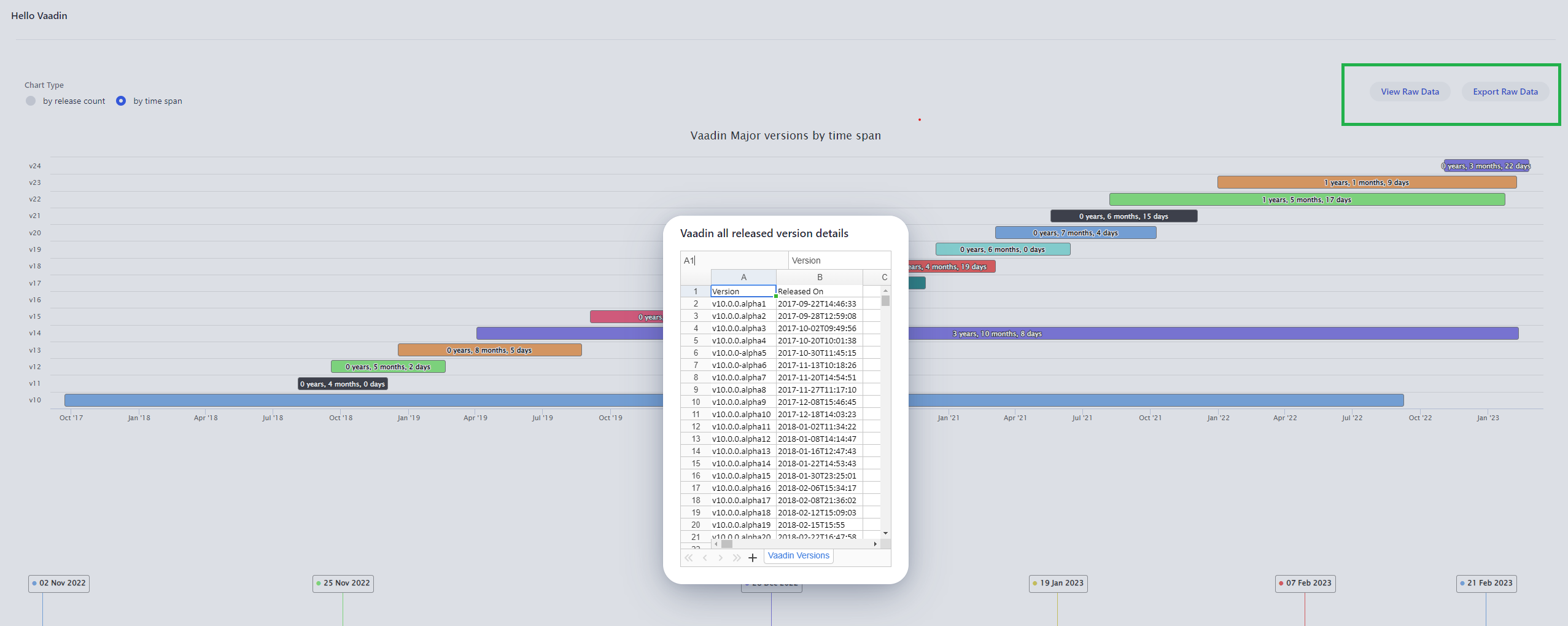Click cell 'Released On' in column B
The image size is (1568, 626).
[820, 291]
